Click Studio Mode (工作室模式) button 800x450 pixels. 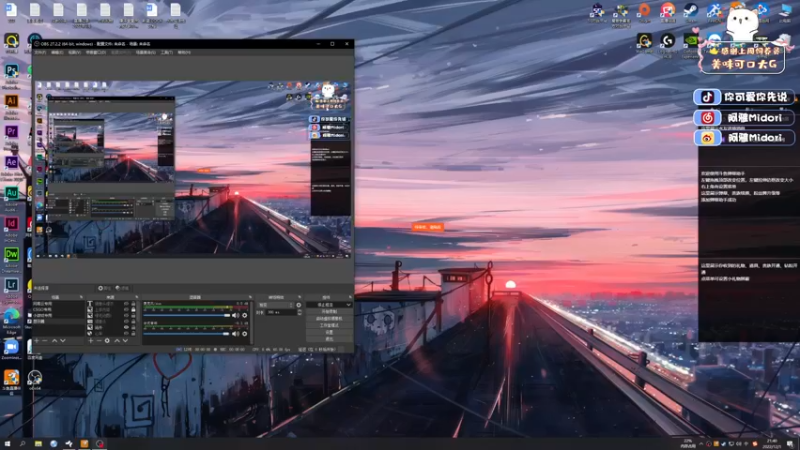point(330,325)
